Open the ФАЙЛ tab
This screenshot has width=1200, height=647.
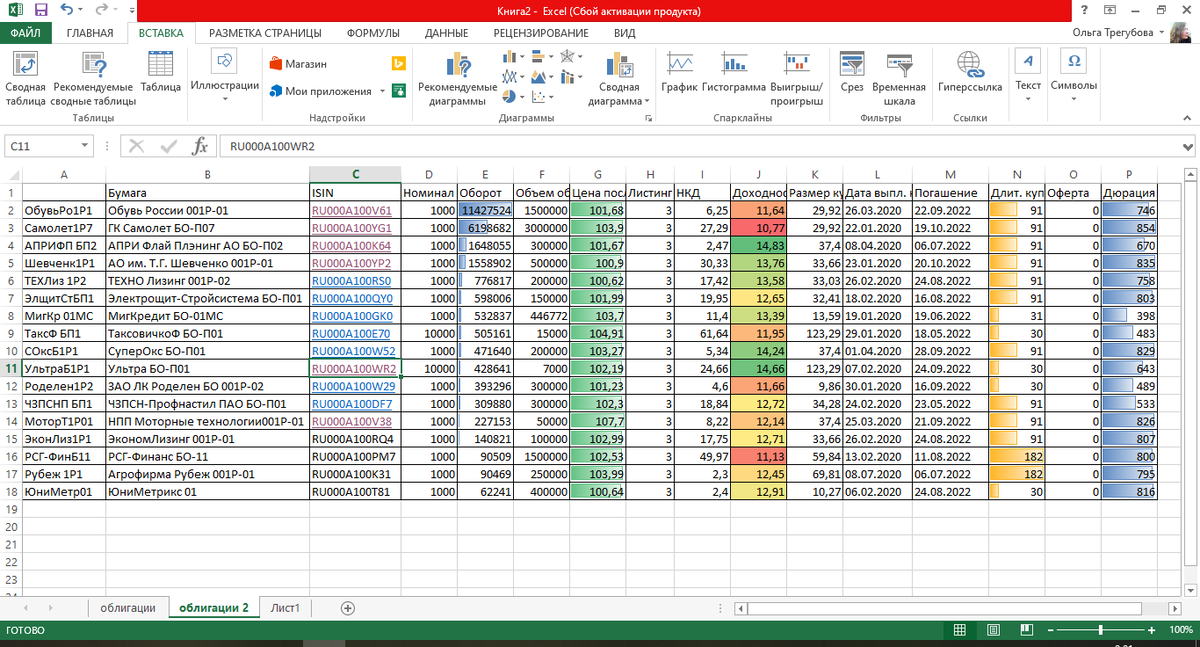pos(25,33)
